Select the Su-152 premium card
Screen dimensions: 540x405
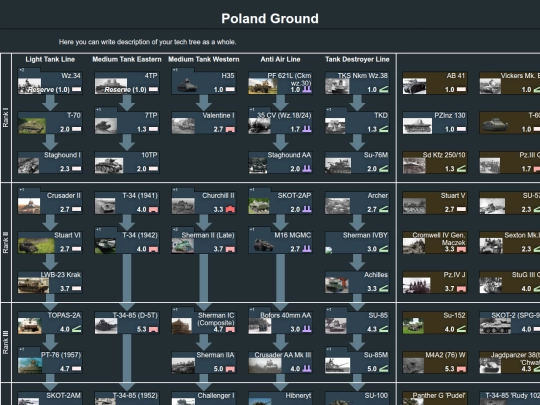[x=435, y=323]
